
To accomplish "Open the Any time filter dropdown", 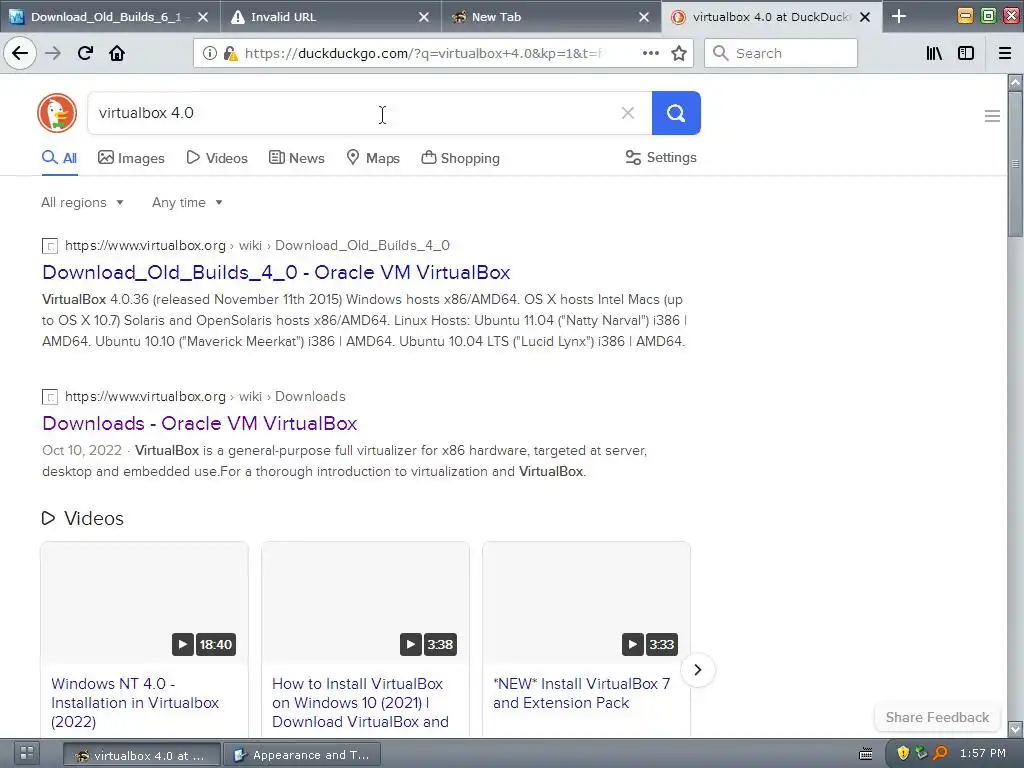I will coord(187,202).
